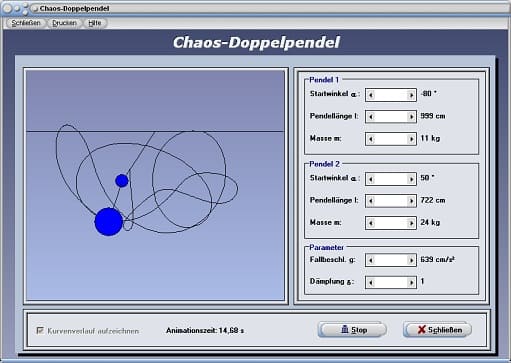The image size is (511, 363).
Task: Increase Pendel 1 Pendellänge with right arrow
Action: 411,117
